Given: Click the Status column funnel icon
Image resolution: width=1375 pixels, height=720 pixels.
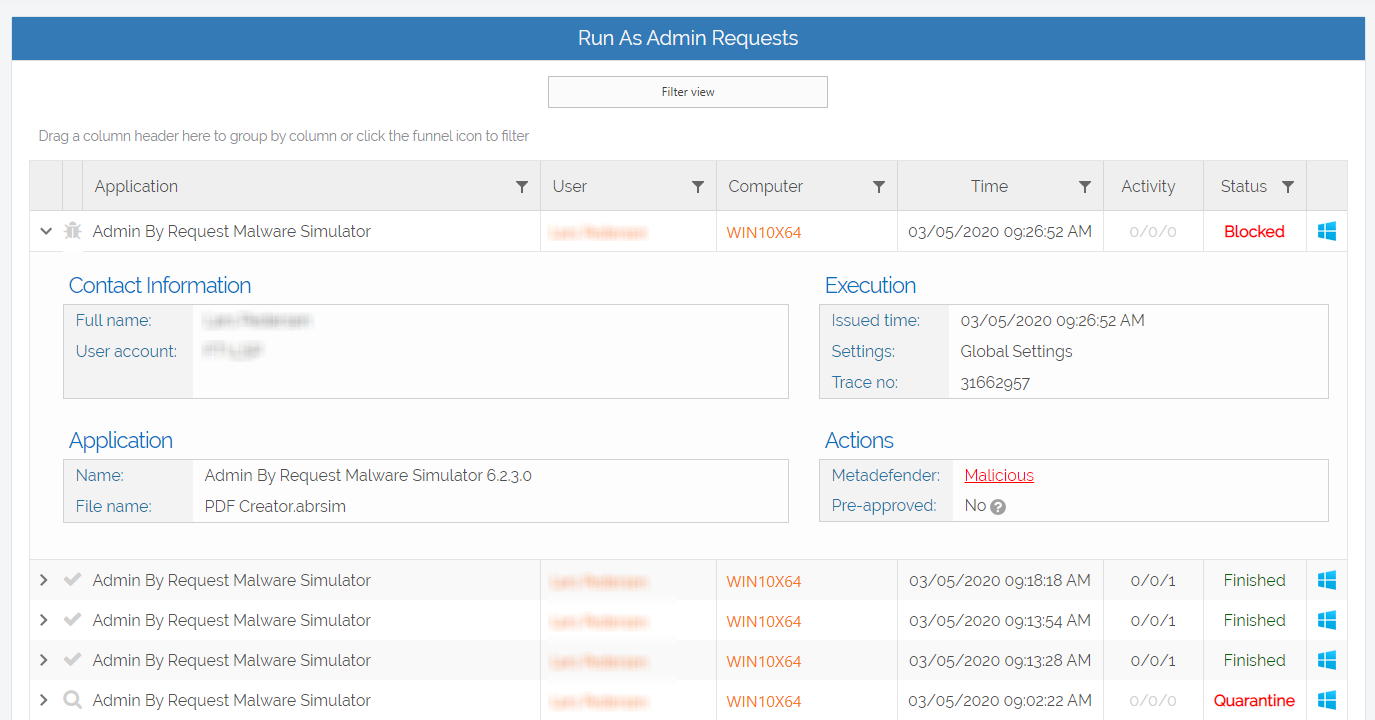Looking at the screenshot, I should [x=1288, y=187].
